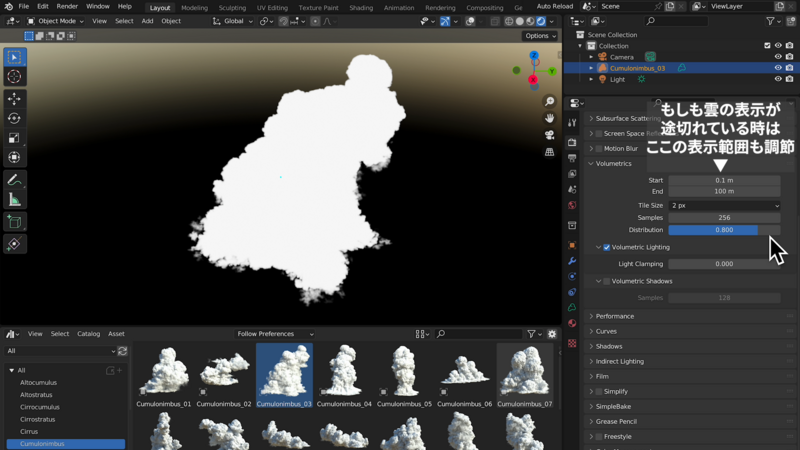Switch to the Shading workspace tab
Screen dimensions: 800x450
[x=361, y=8]
